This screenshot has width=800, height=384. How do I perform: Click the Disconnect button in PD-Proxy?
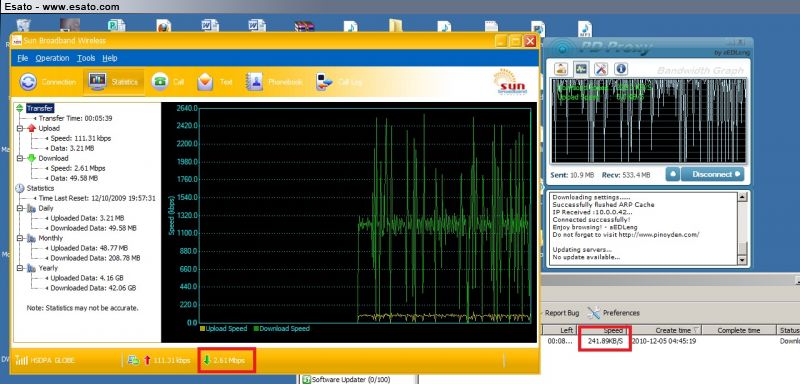tap(712, 174)
